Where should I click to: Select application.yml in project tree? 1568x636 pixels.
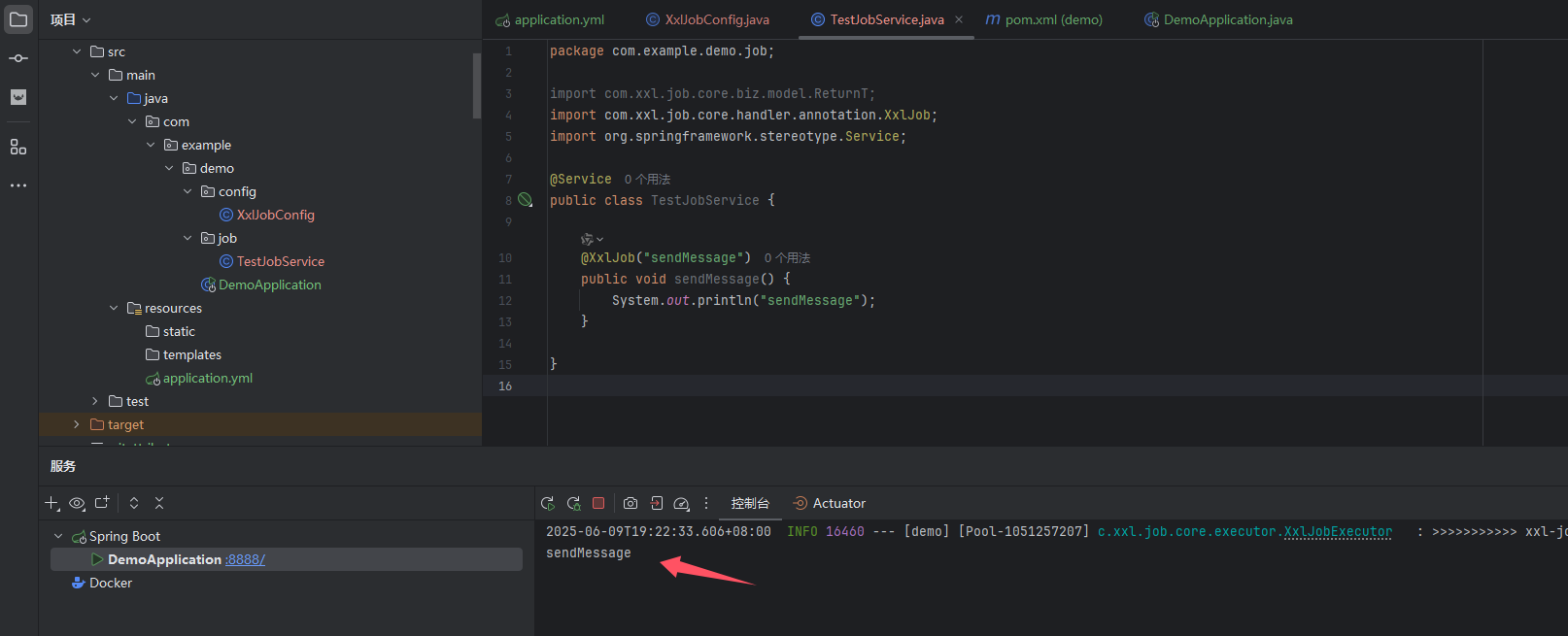(x=208, y=378)
